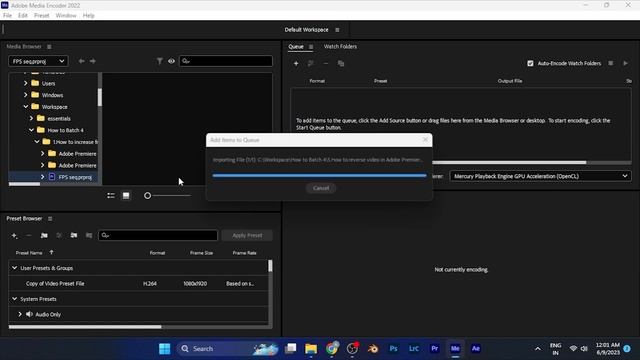
Task: Click the Stop Queue square icon
Action: (x=611, y=63)
